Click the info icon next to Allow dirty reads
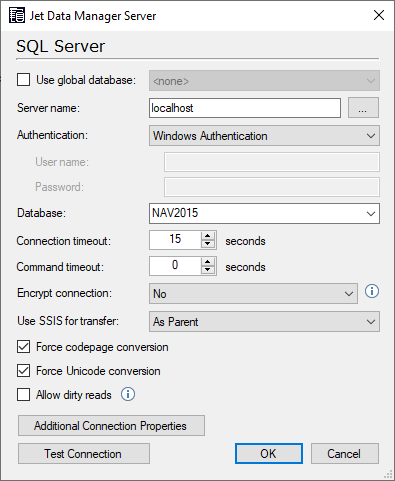 pyautogui.click(x=128, y=394)
